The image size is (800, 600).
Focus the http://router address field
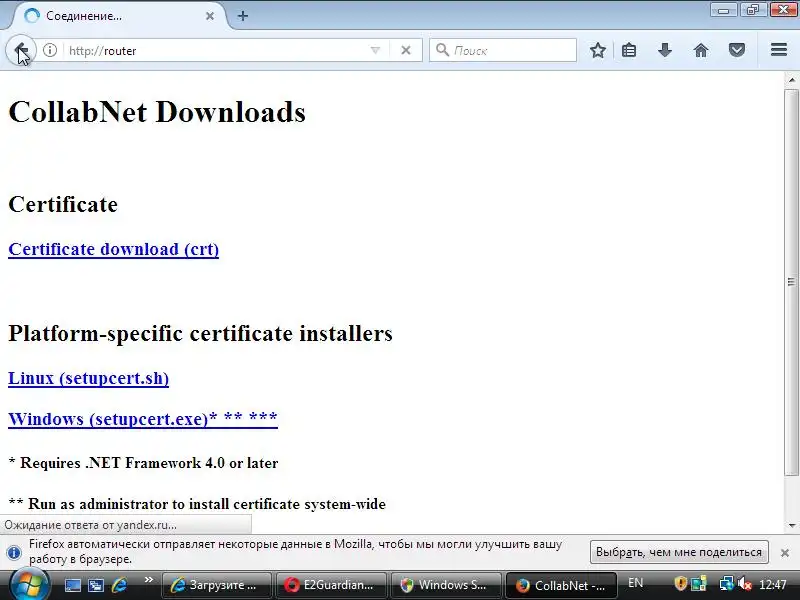214,51
